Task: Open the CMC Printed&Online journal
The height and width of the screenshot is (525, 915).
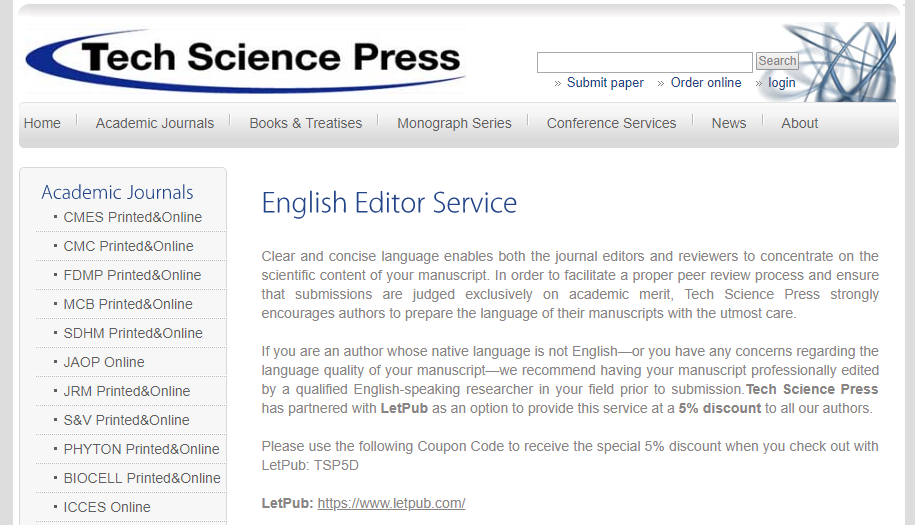Action: click(x=128, y=246)
